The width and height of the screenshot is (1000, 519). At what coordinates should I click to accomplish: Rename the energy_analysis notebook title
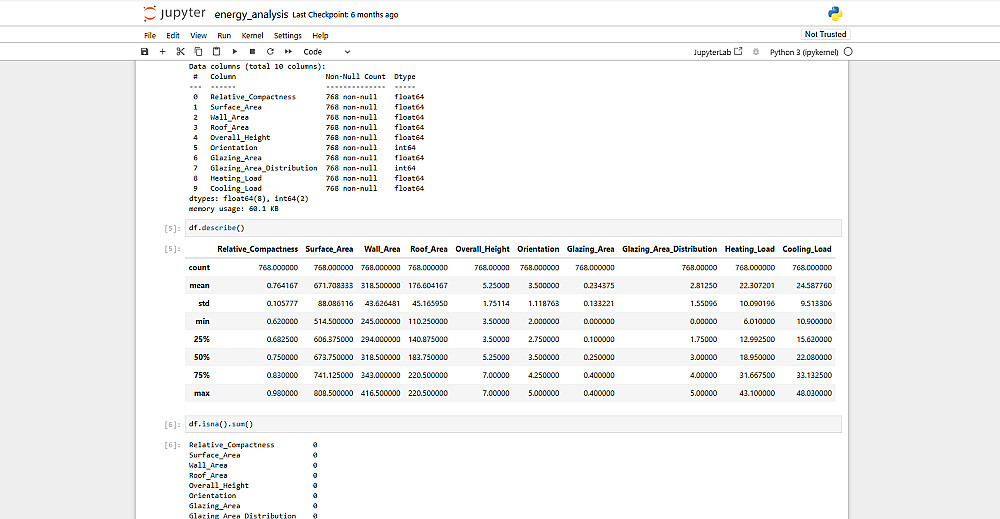coord(251,14)
